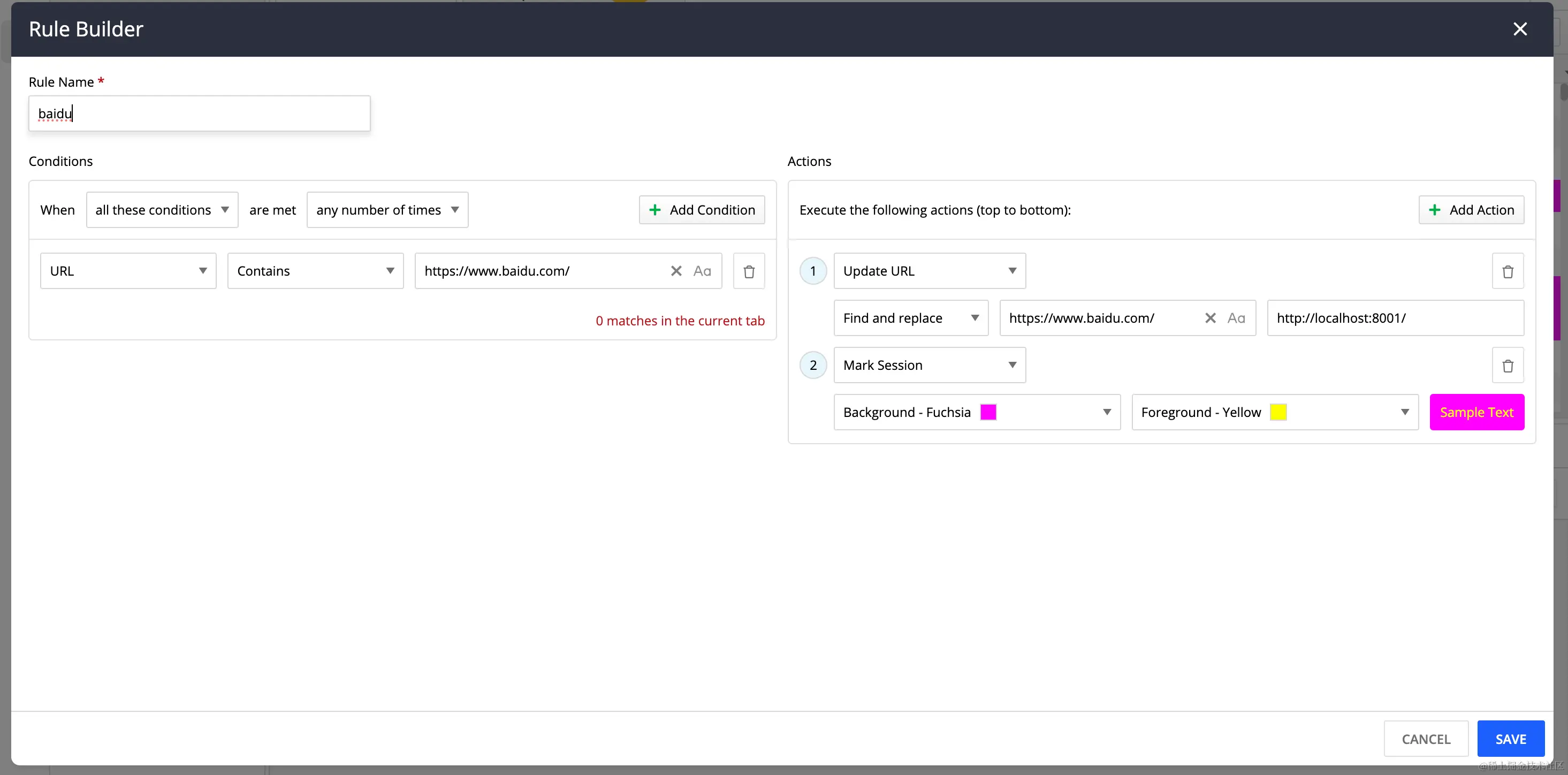Clear the condition URL value text
Viewport: 1568px width, 775px height.
[676, 271]
